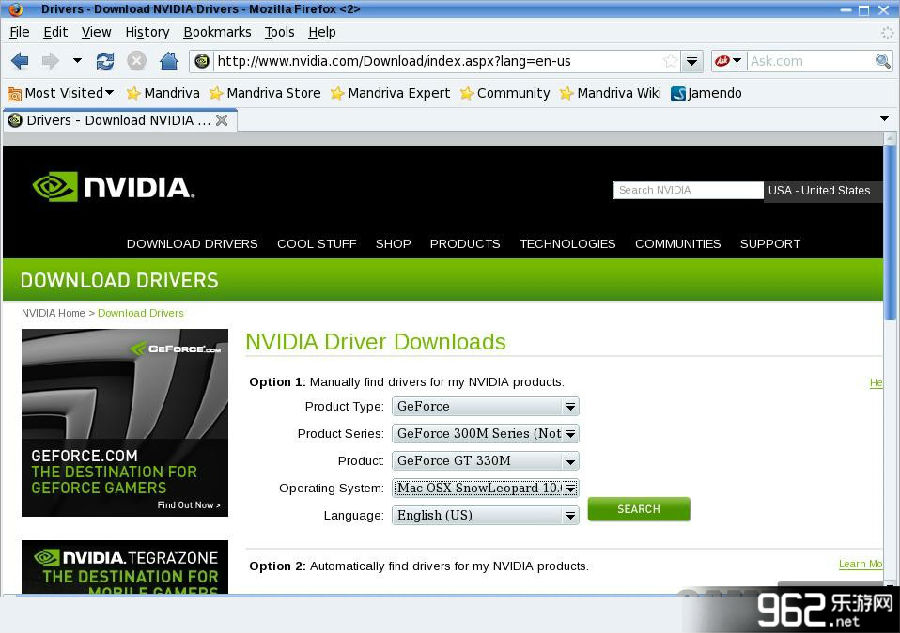
Task: Reload the page with the refresh icon
Action: (x=105, y=61)
